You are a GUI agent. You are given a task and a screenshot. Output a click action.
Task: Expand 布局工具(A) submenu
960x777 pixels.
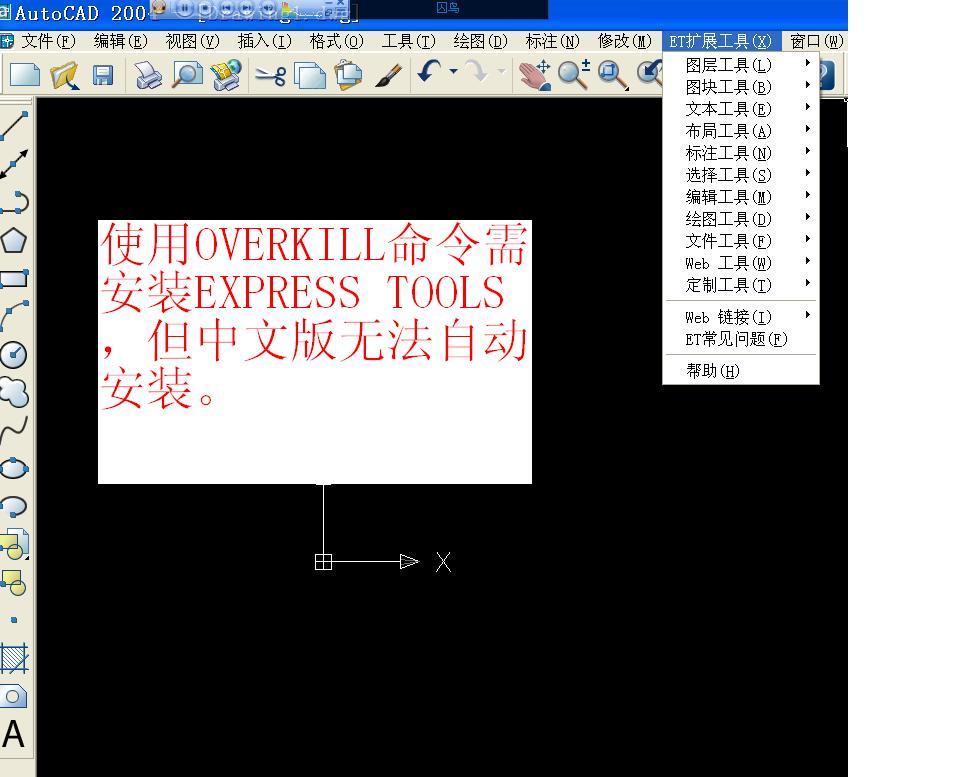741,131
